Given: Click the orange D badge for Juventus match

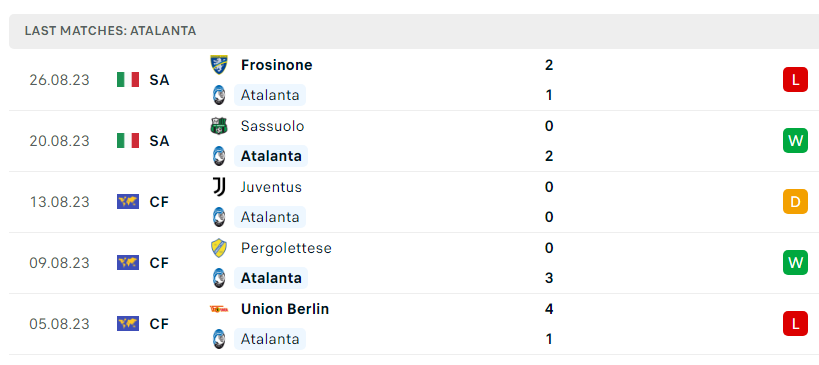Looking at the screenshot, I should click(x=795, y=202).
